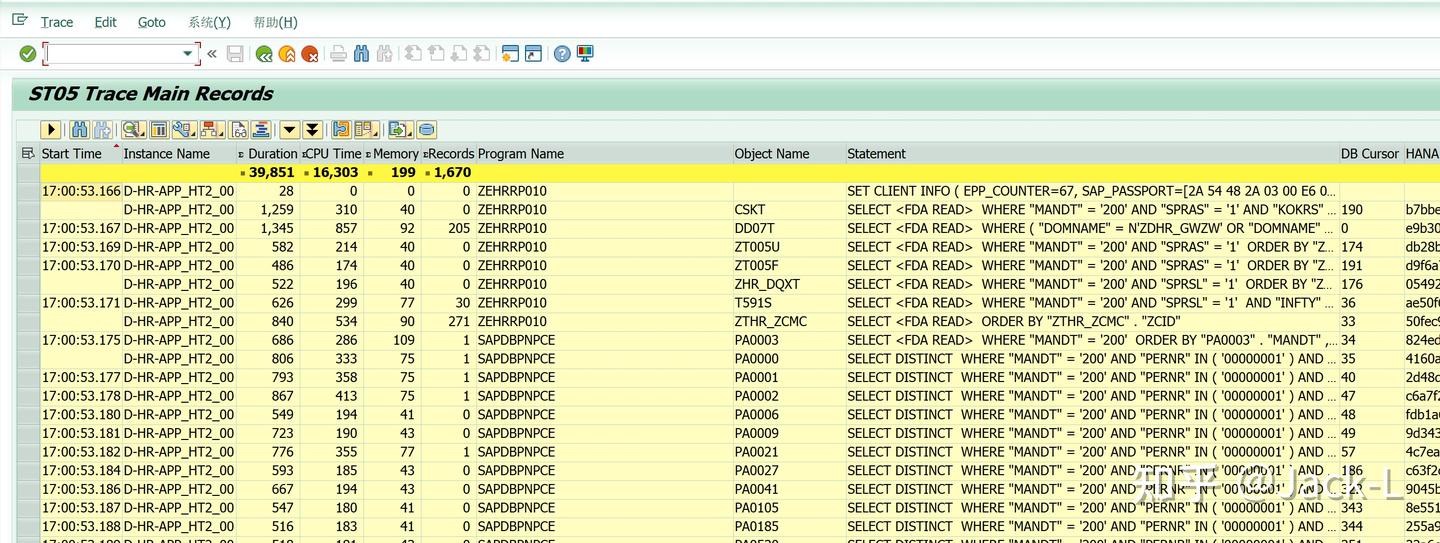
Task: Open the column layout dropdown icon
Action: pyautogui.click(x=367, y=130)
